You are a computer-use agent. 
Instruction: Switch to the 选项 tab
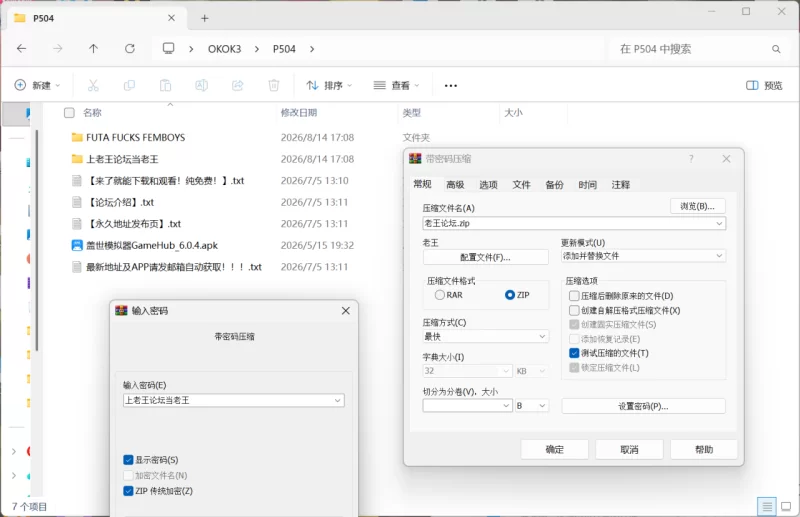pos(488,185)
